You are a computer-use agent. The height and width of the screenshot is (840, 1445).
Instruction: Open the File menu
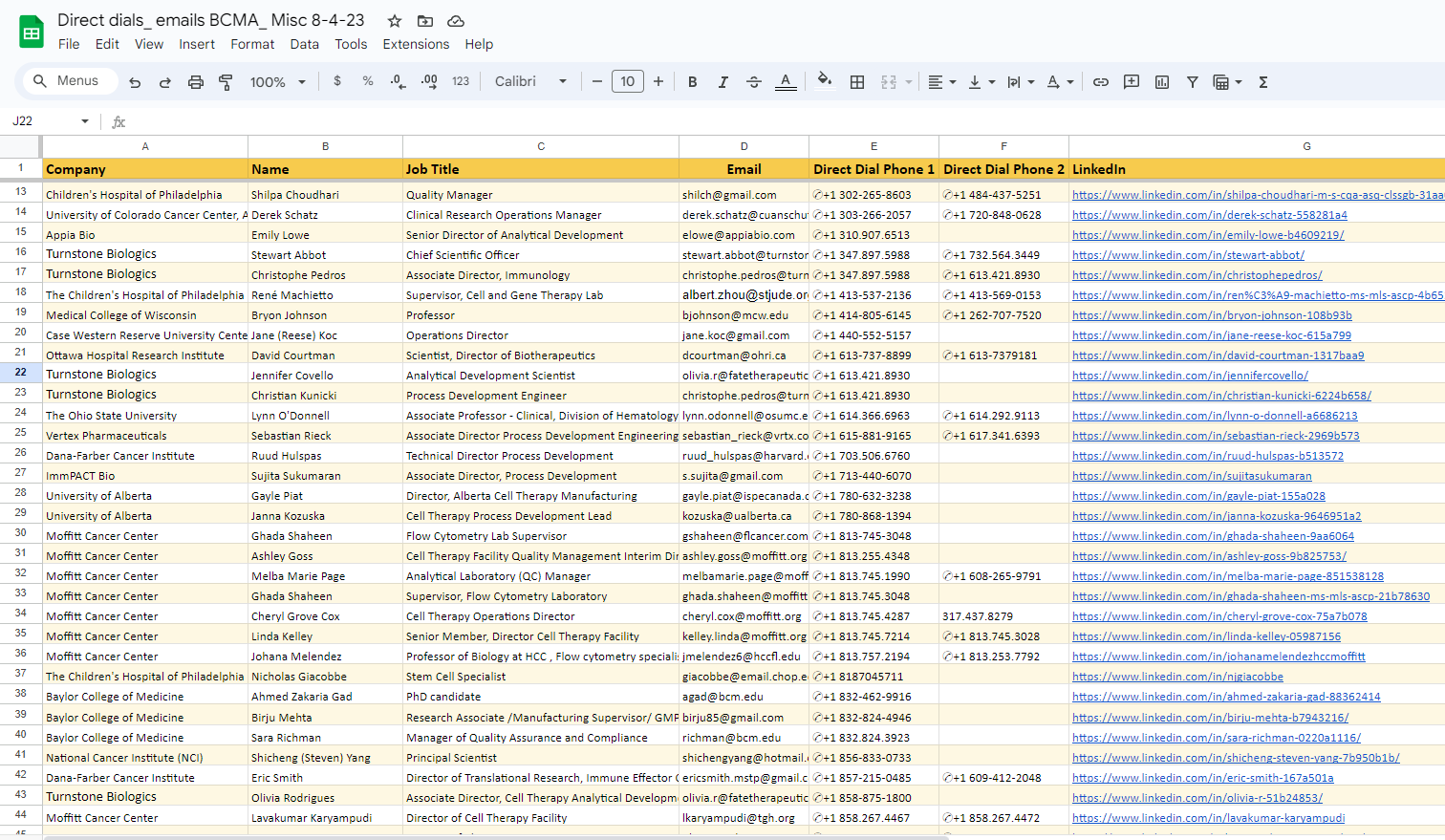69,44
